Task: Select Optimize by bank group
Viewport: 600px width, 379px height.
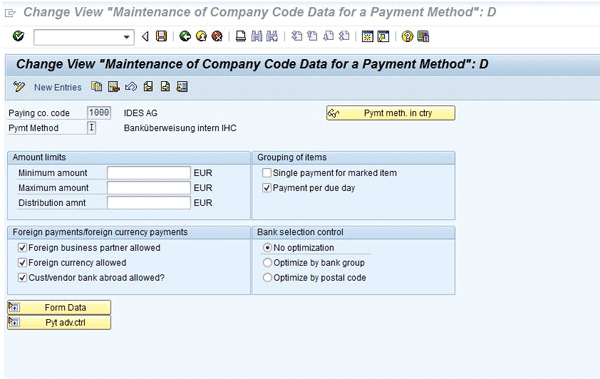Action: (x=267, y=263)
